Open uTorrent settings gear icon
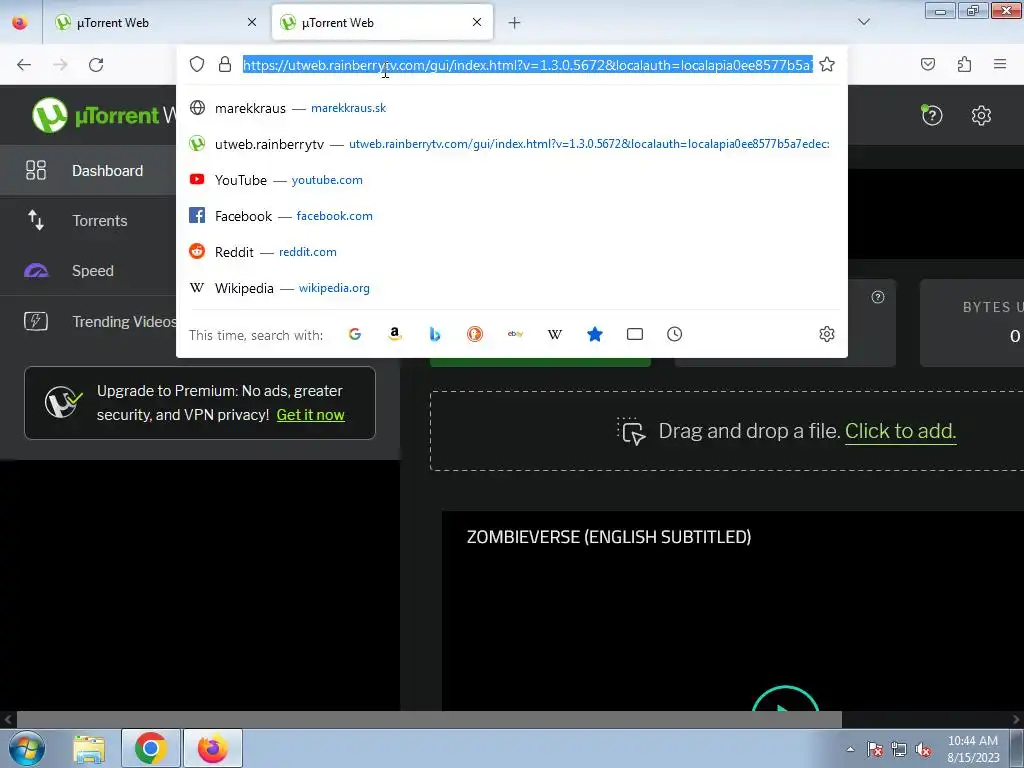Screen dimensions: 1024x768 981,116
